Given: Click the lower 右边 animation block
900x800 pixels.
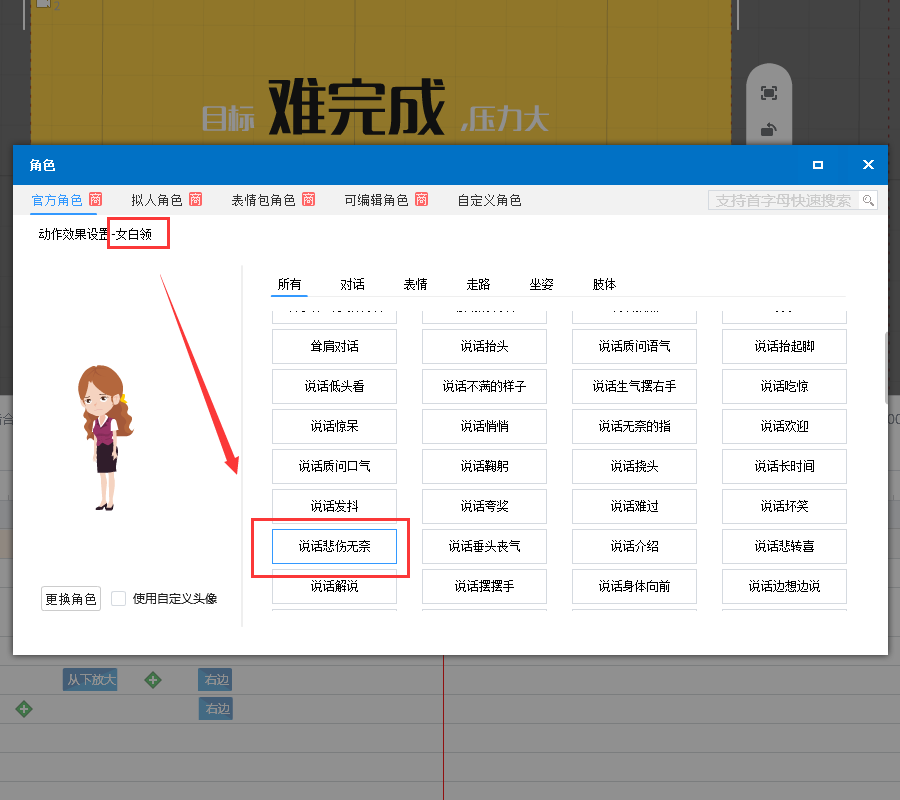Looking at the screenshot, I should click(216, 709).
